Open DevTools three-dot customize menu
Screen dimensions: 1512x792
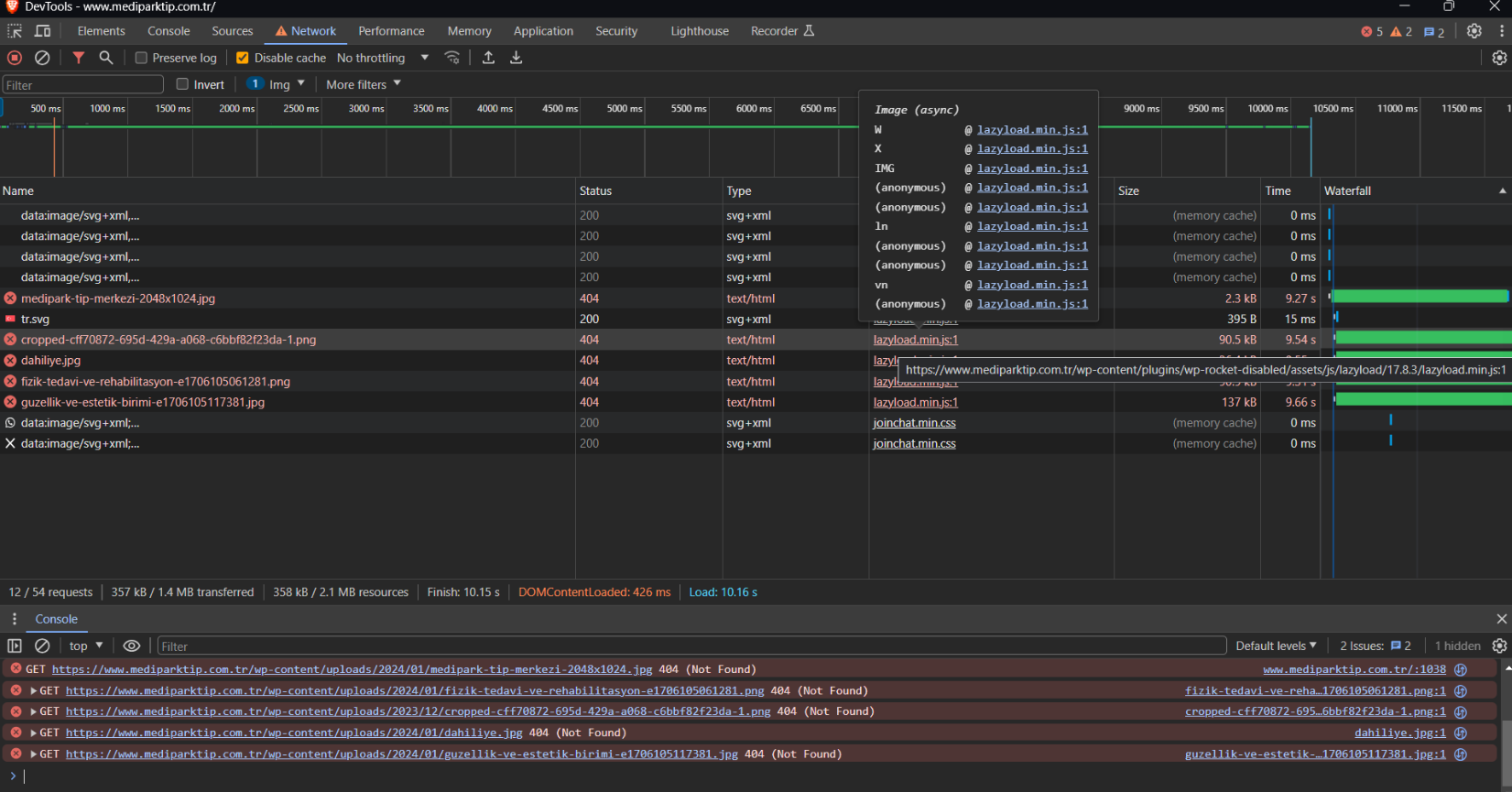(x=1502, y=31)
